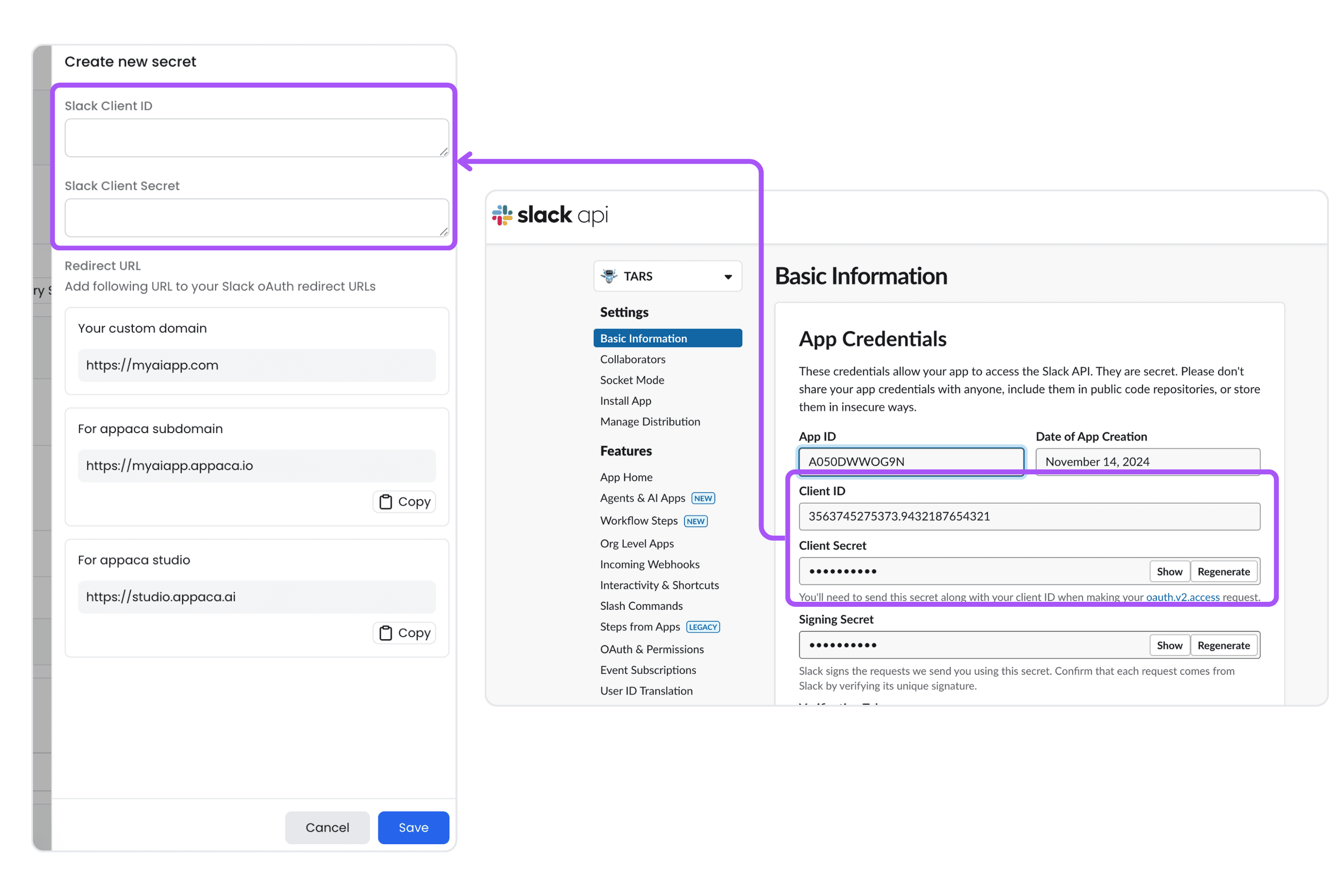Open Incoming Webhooks
This screenshot has width=1344, height=896.
click(x=649, y=564)
